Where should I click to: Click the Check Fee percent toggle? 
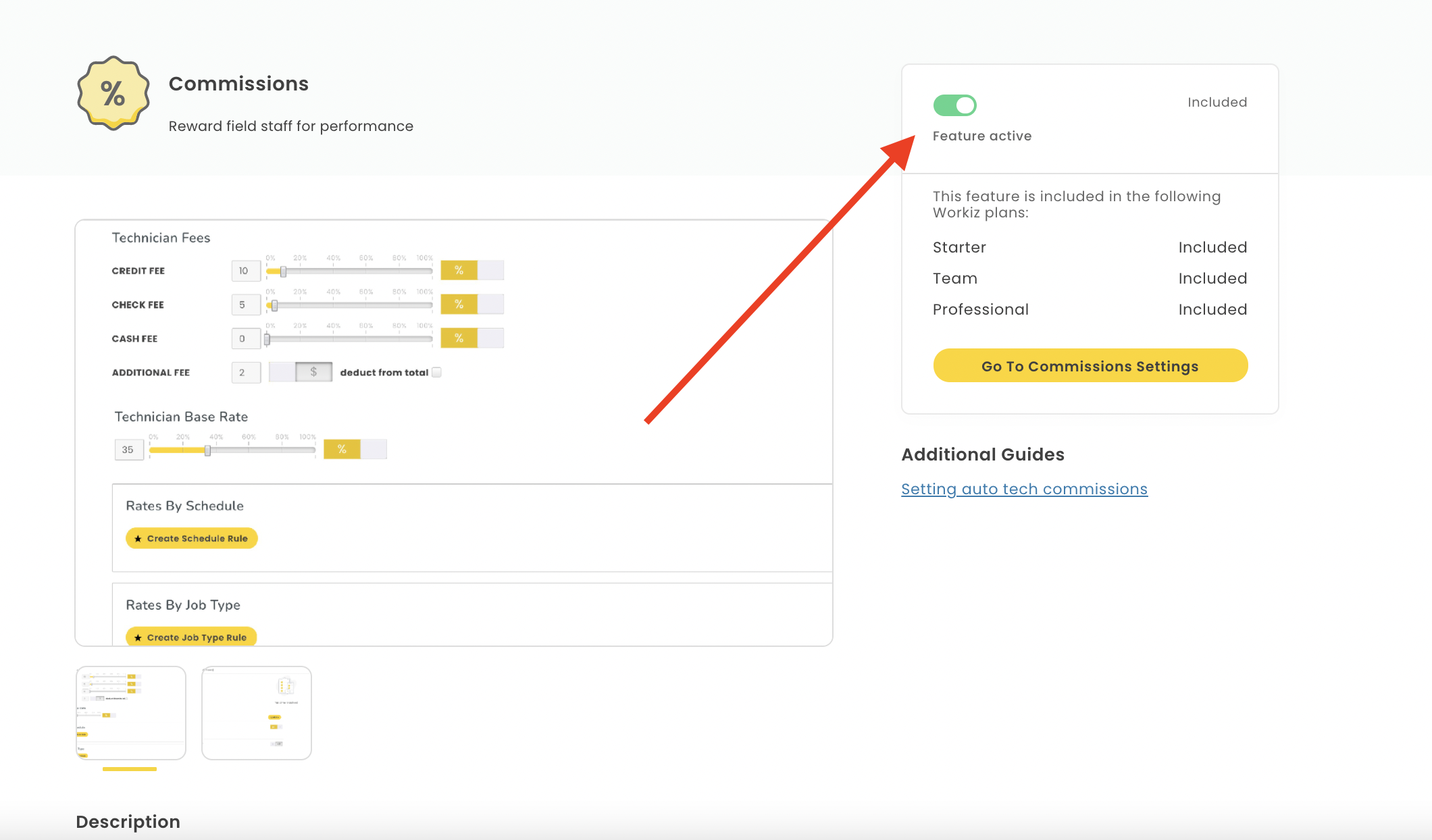coord(459,305)
